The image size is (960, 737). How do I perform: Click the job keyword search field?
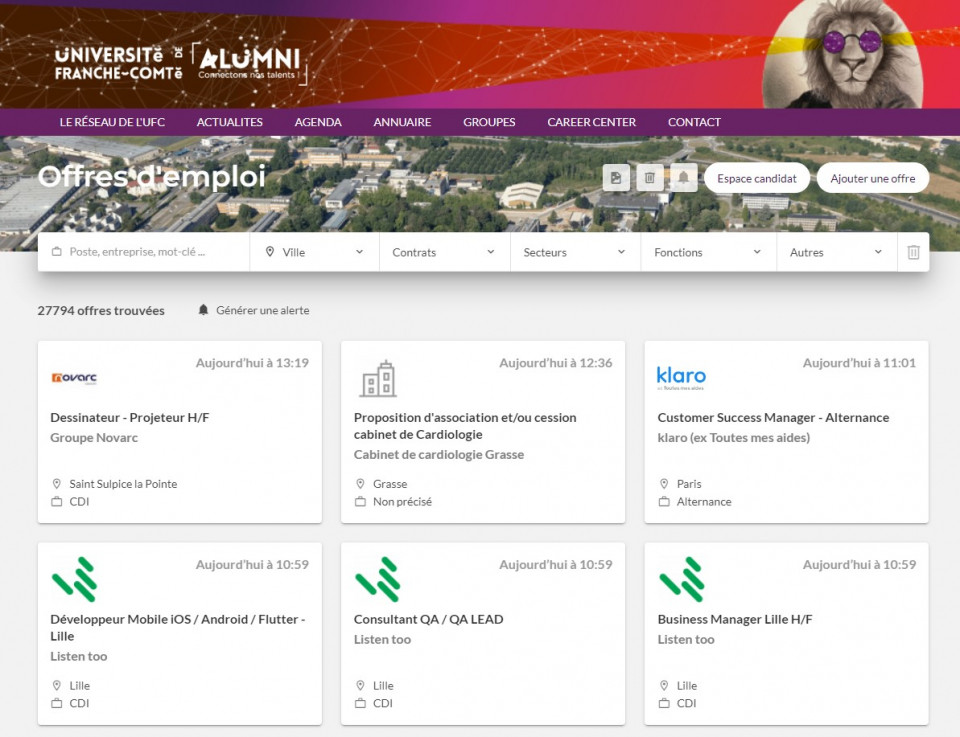click(150, 252)
